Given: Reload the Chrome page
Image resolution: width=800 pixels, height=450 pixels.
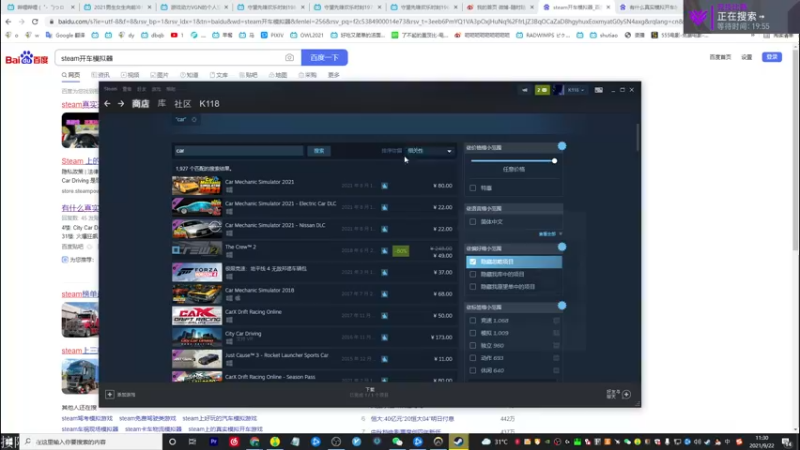Looking at the screenshot, I should point(35,21).
